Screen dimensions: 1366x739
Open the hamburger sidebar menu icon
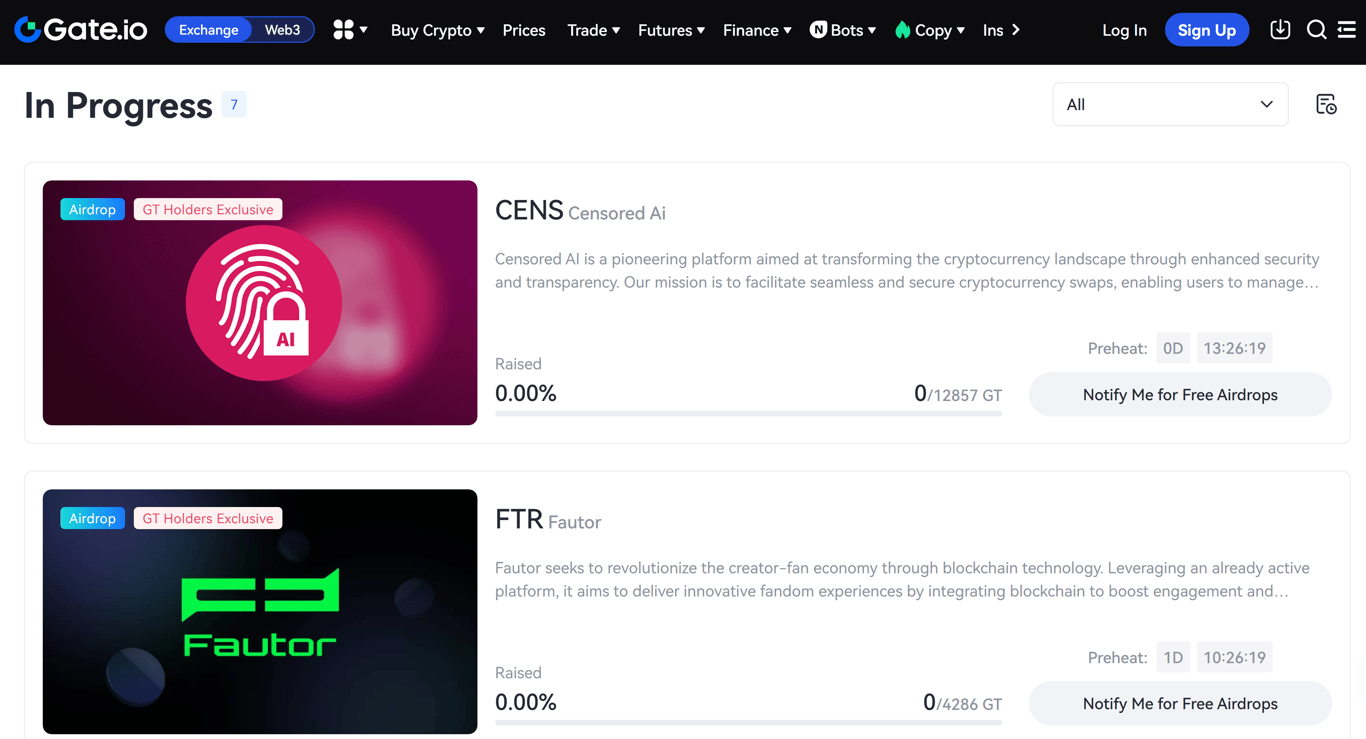(x=1347, y=30)
